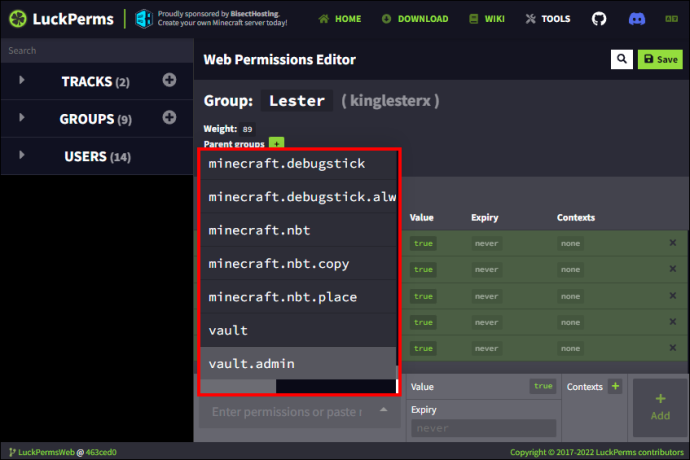
Task: Expand the TRACKS section
Action: click(x=21, y=80)
